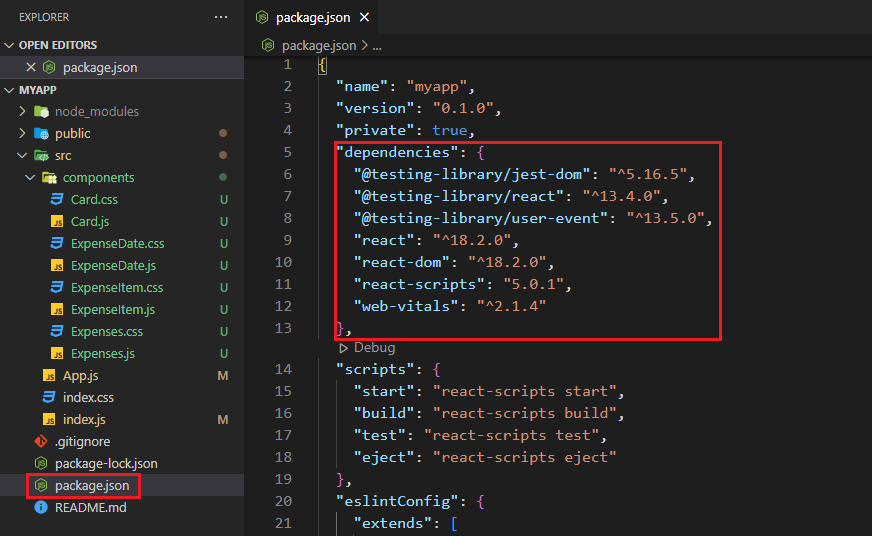Image resolution: width=872 pixels, height=536 pixels.
Task: Select the package.json editor tab
Action: pyautogui.click(x=311, y=17)
